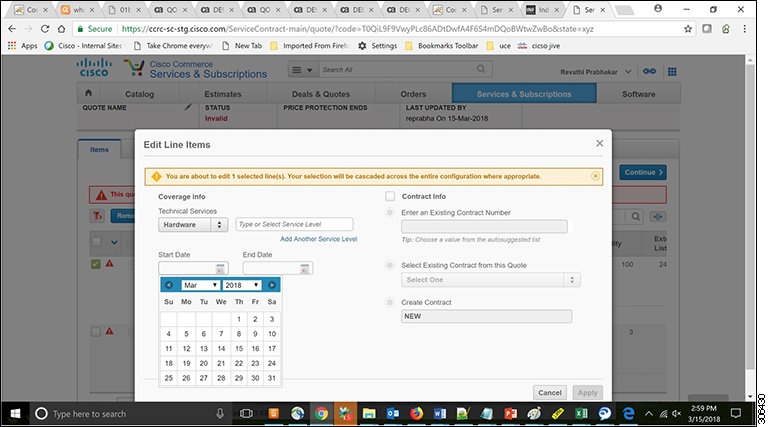
Task: Click the pencil edit icon for Quote Name
Action: 188,107
